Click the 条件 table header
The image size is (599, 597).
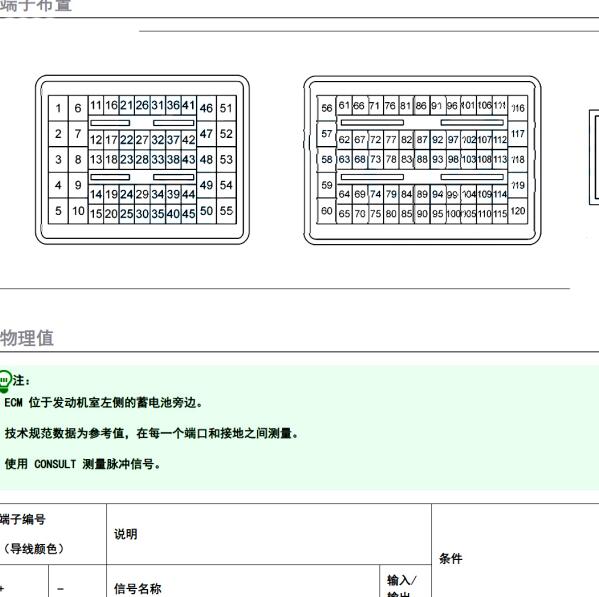click(x=451, y=559)
